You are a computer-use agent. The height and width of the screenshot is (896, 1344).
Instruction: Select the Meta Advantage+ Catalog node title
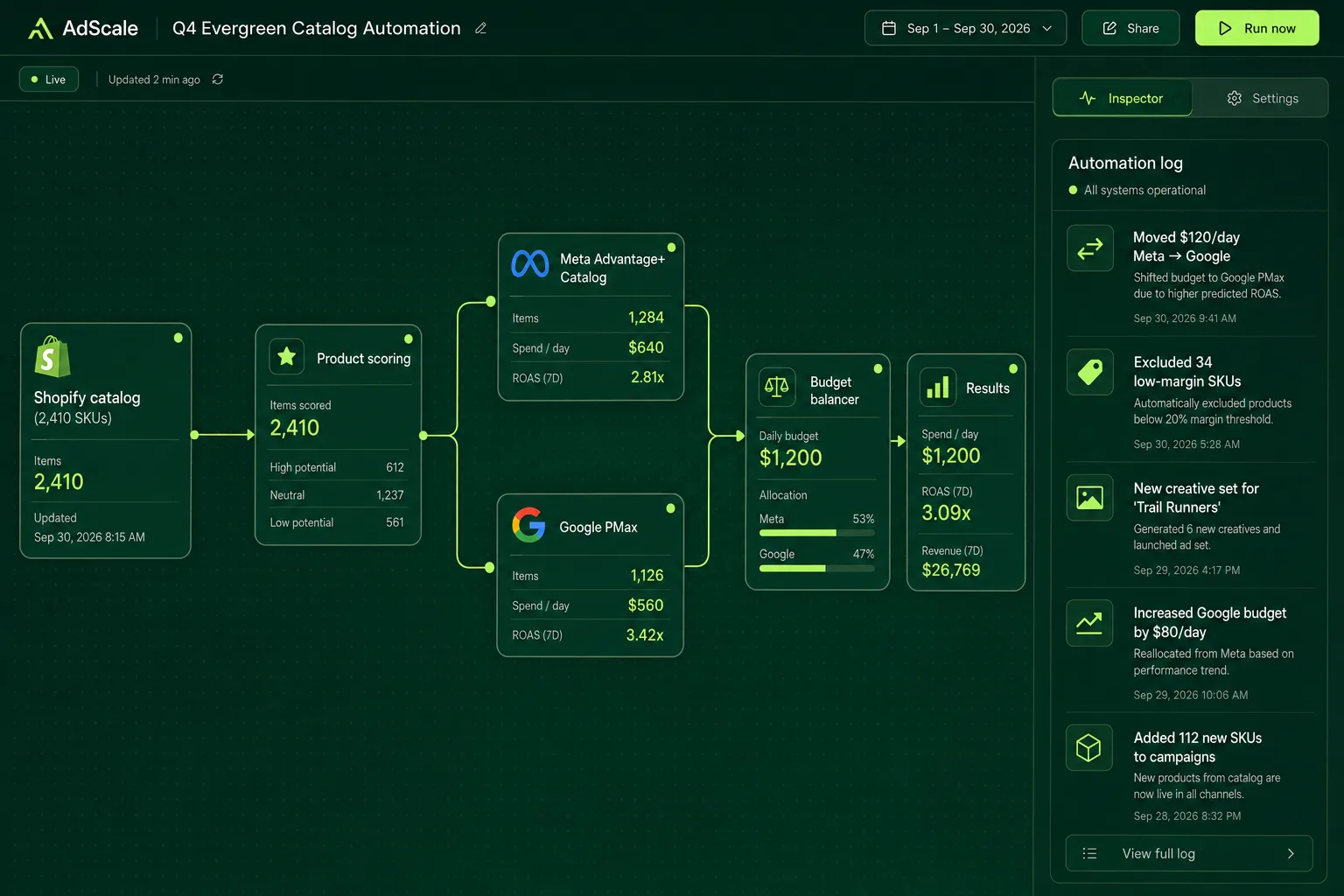(x=612, y=268)
